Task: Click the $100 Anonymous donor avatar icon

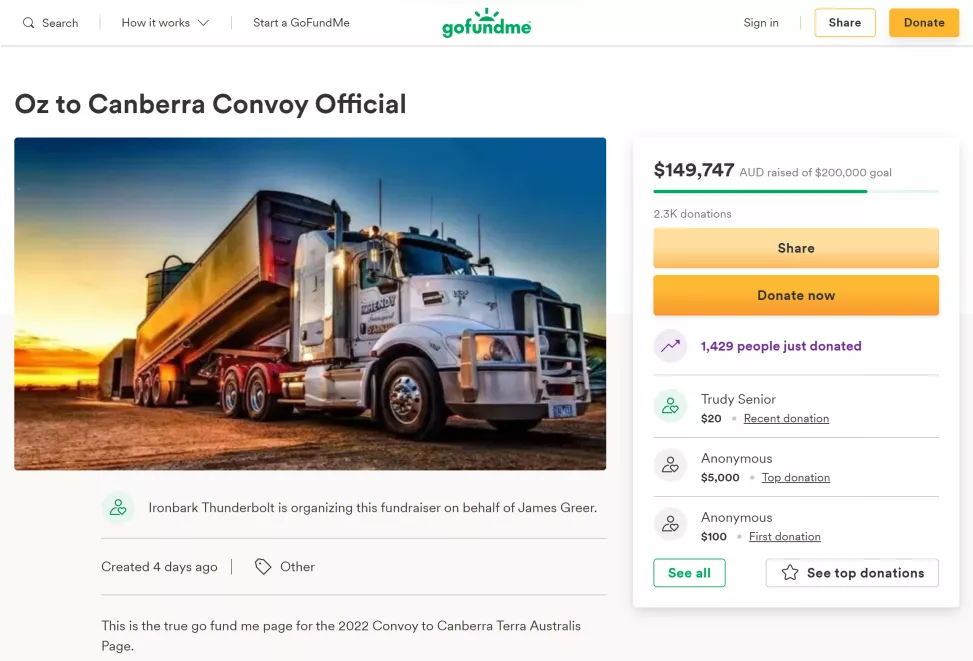Action: click(670, 524)
